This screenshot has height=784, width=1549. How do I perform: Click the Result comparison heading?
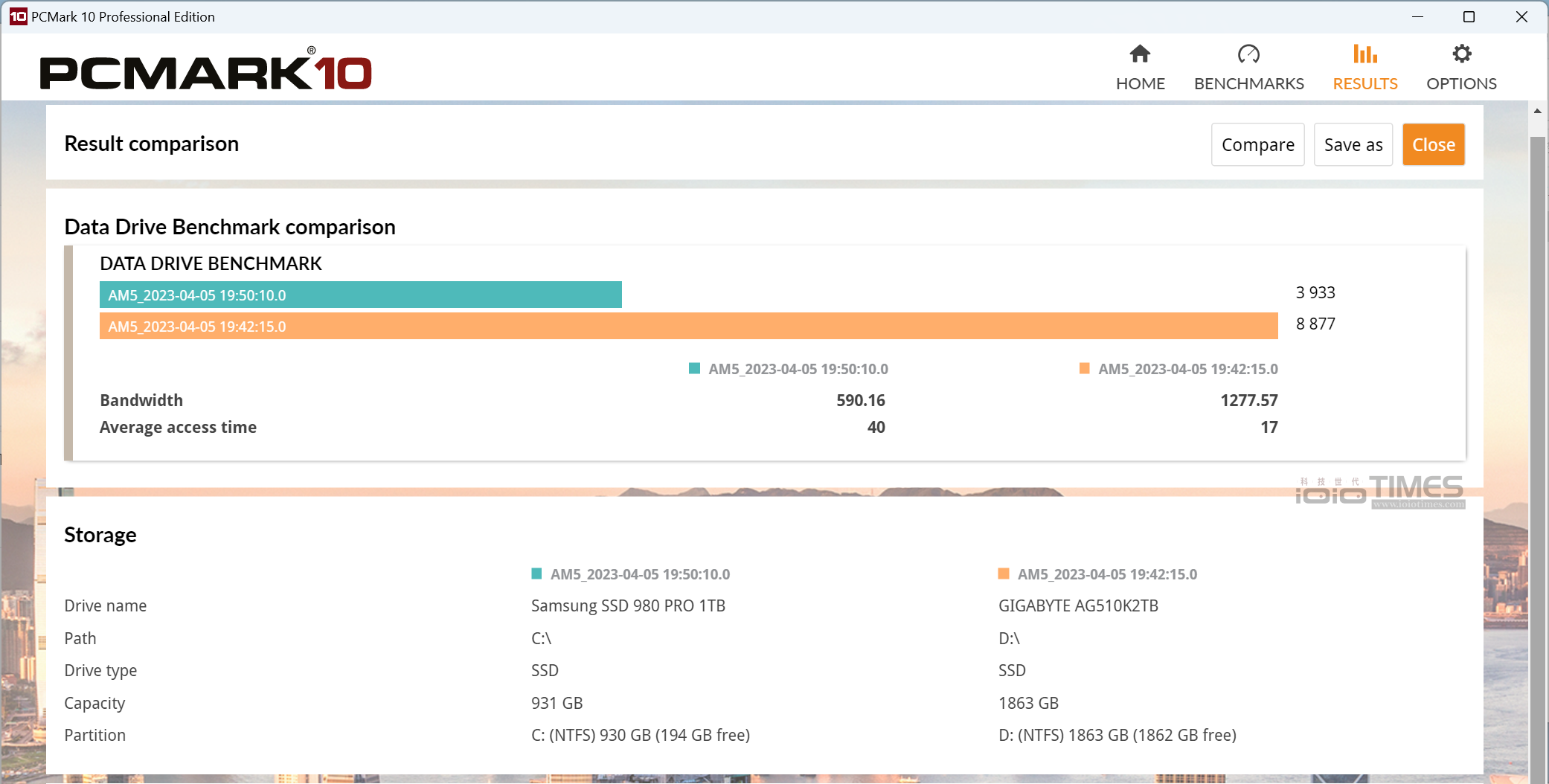(x=151, y=144)
